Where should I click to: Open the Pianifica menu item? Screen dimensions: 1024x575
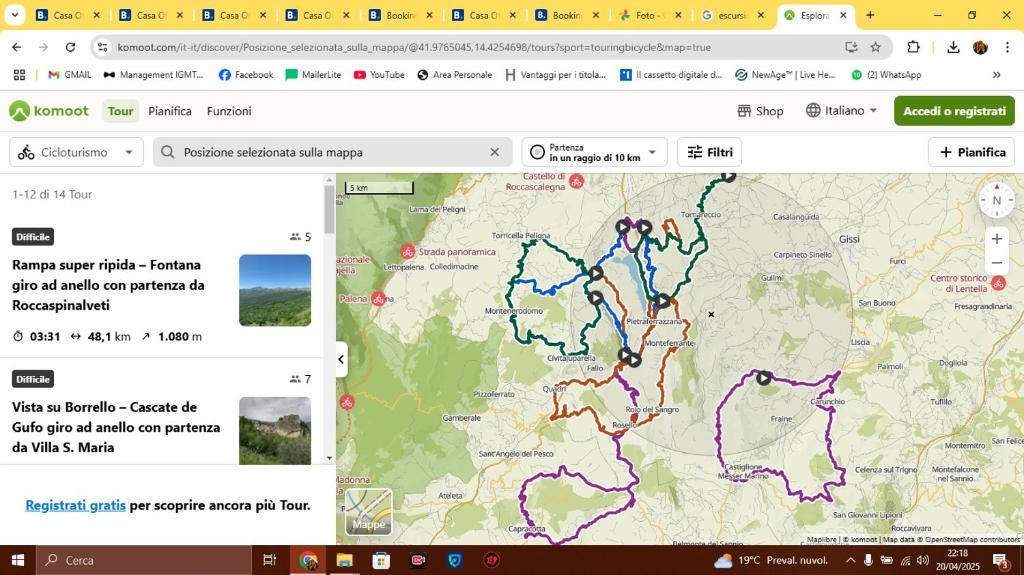170,111
